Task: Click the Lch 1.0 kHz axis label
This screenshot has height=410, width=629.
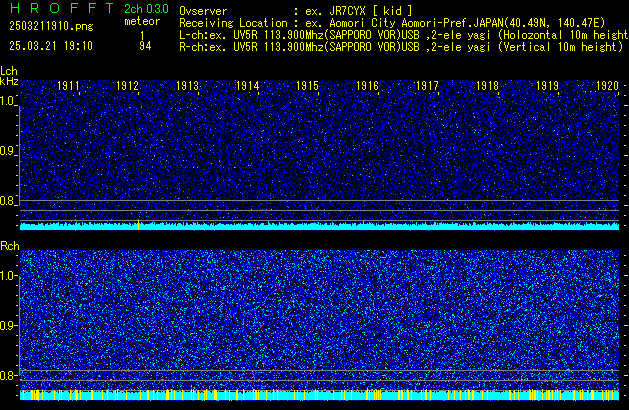Action: [7, 101]
